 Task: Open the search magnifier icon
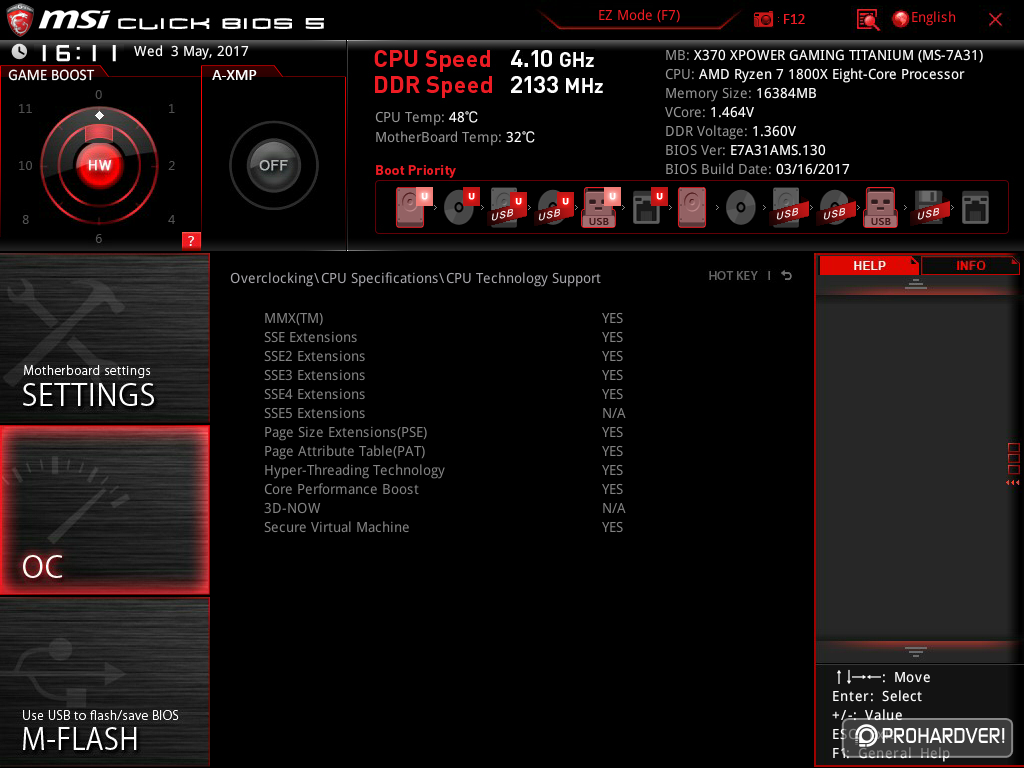pyautogui.click(x=867, y=20)
